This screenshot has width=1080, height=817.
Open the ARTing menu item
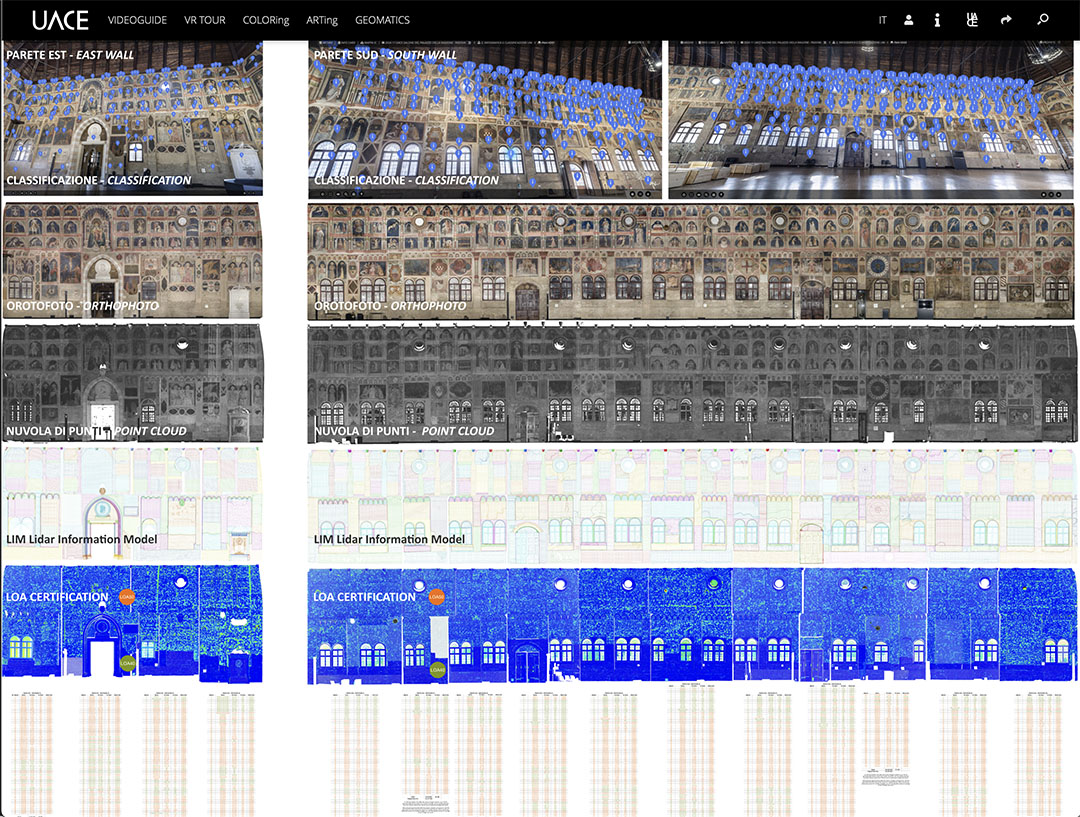pyautogui.click(x=322, y=20)
